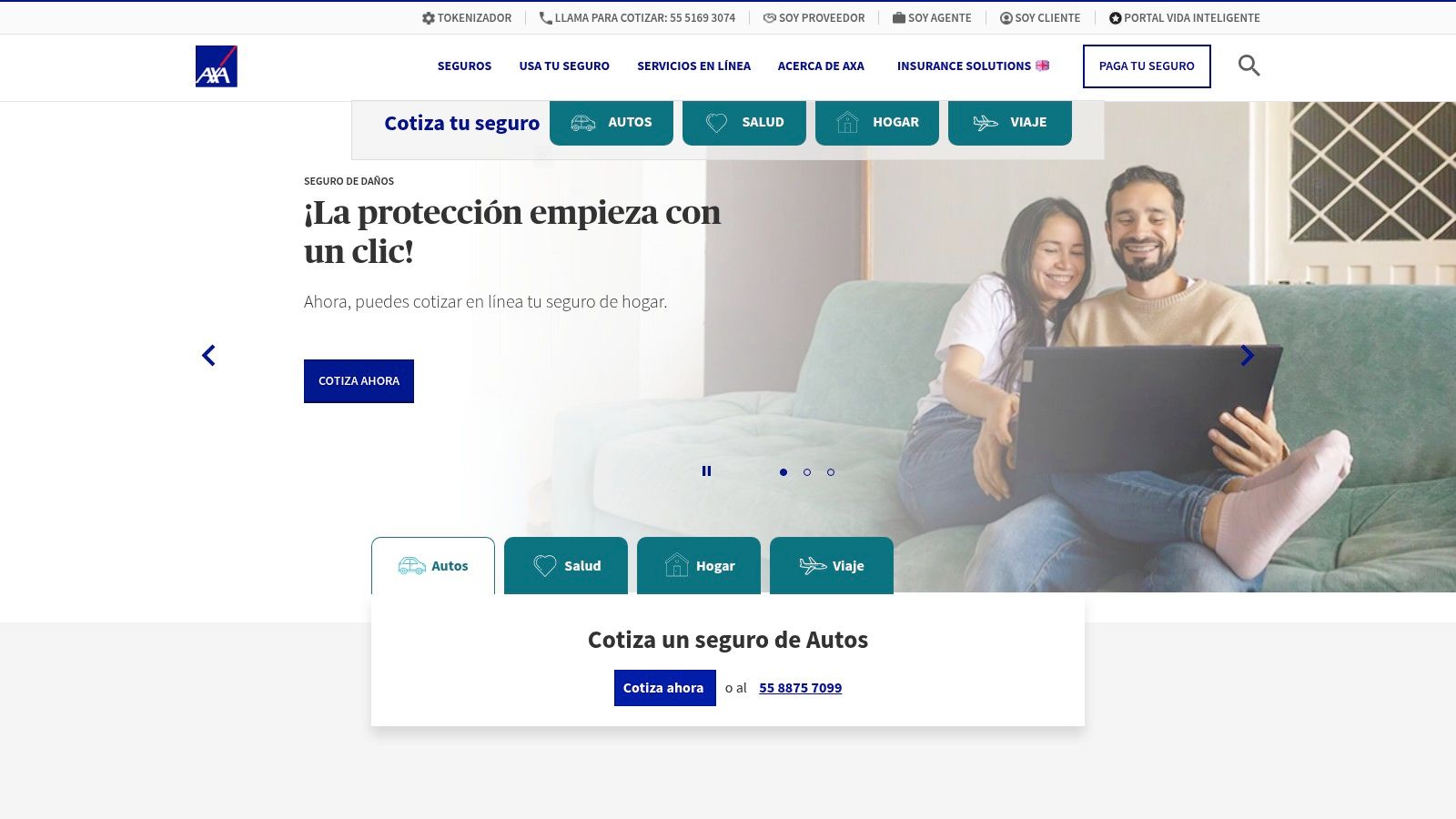
Task: Click the AXA logo
Action: [217, 66]
